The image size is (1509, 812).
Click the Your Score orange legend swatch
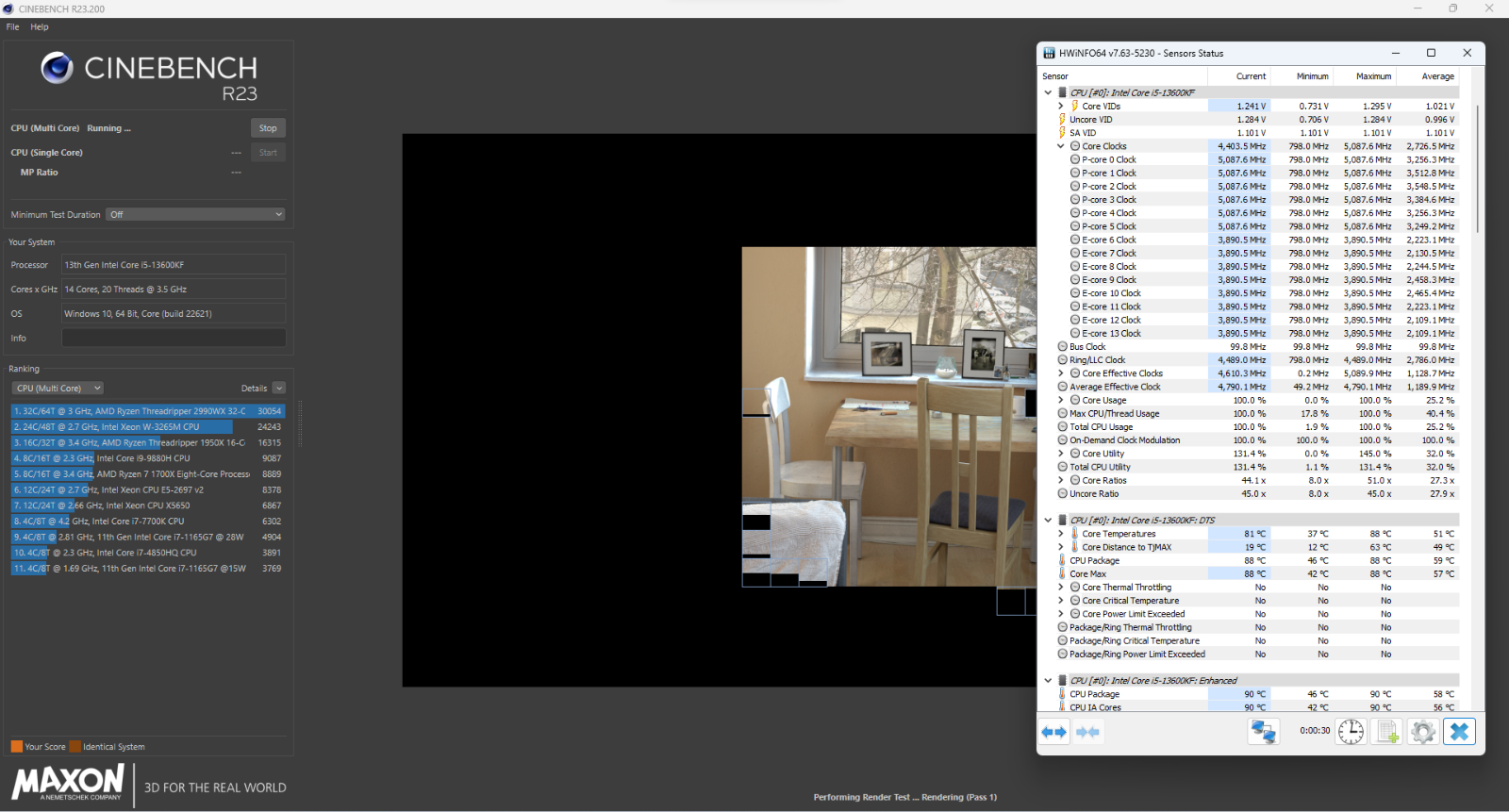pos(16,746)
